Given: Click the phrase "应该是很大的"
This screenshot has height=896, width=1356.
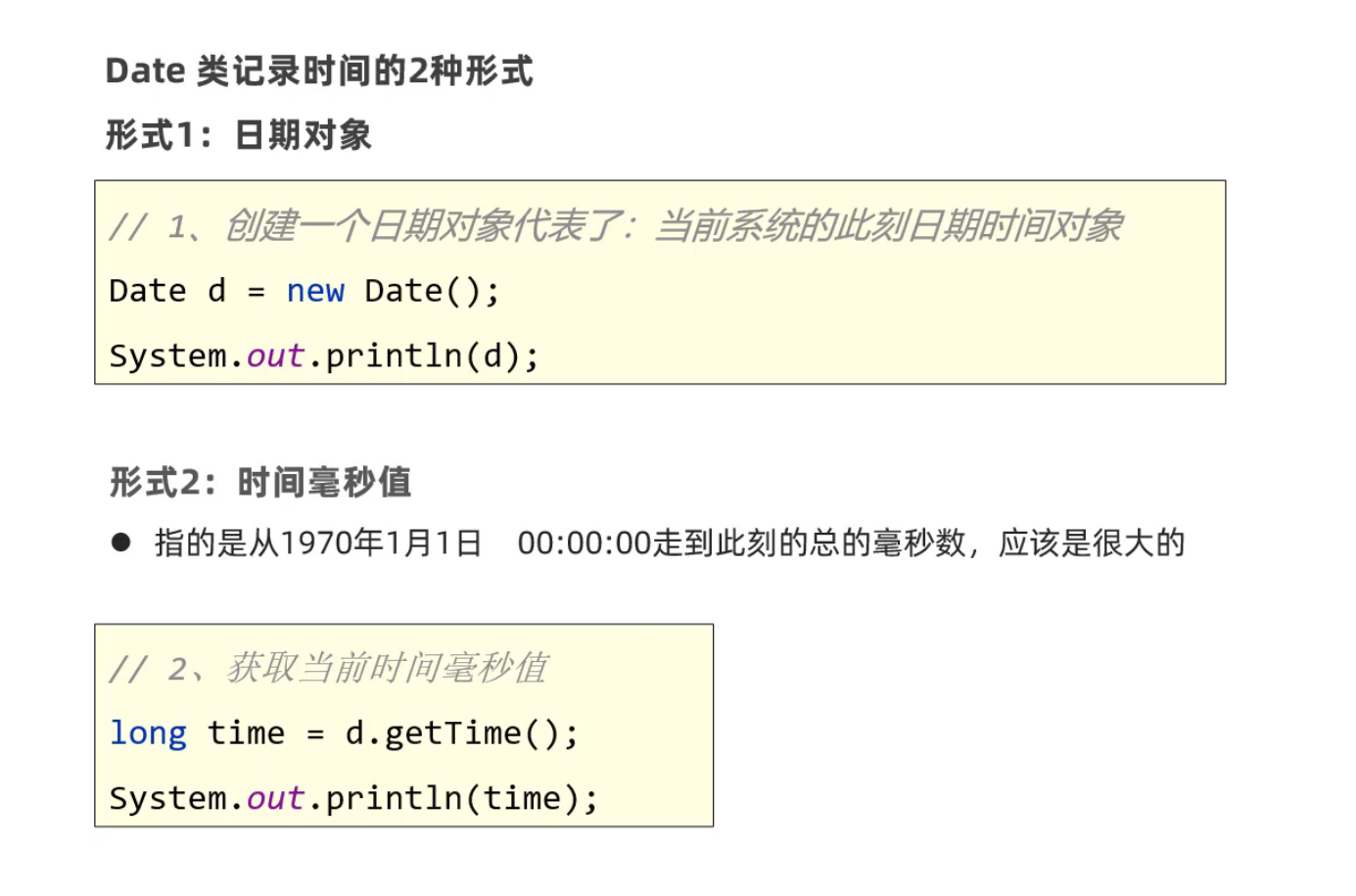Looking at the screenshot, I should [x=1092, y=542].
